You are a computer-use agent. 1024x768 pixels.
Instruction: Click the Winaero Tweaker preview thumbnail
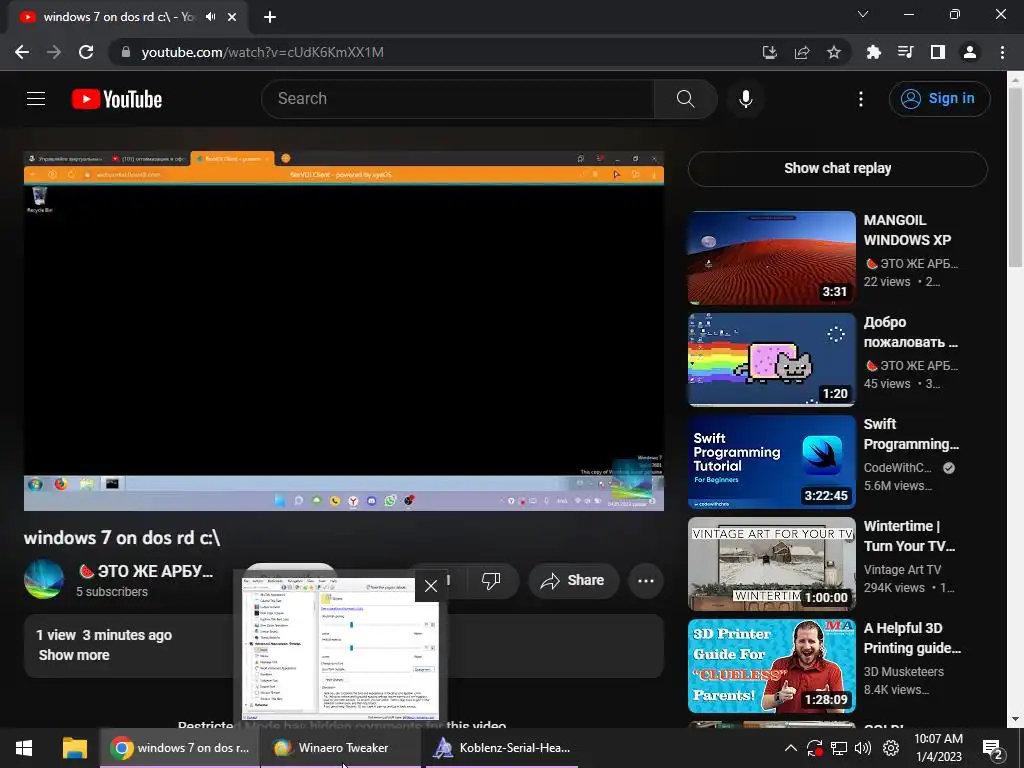click(340, 648)
